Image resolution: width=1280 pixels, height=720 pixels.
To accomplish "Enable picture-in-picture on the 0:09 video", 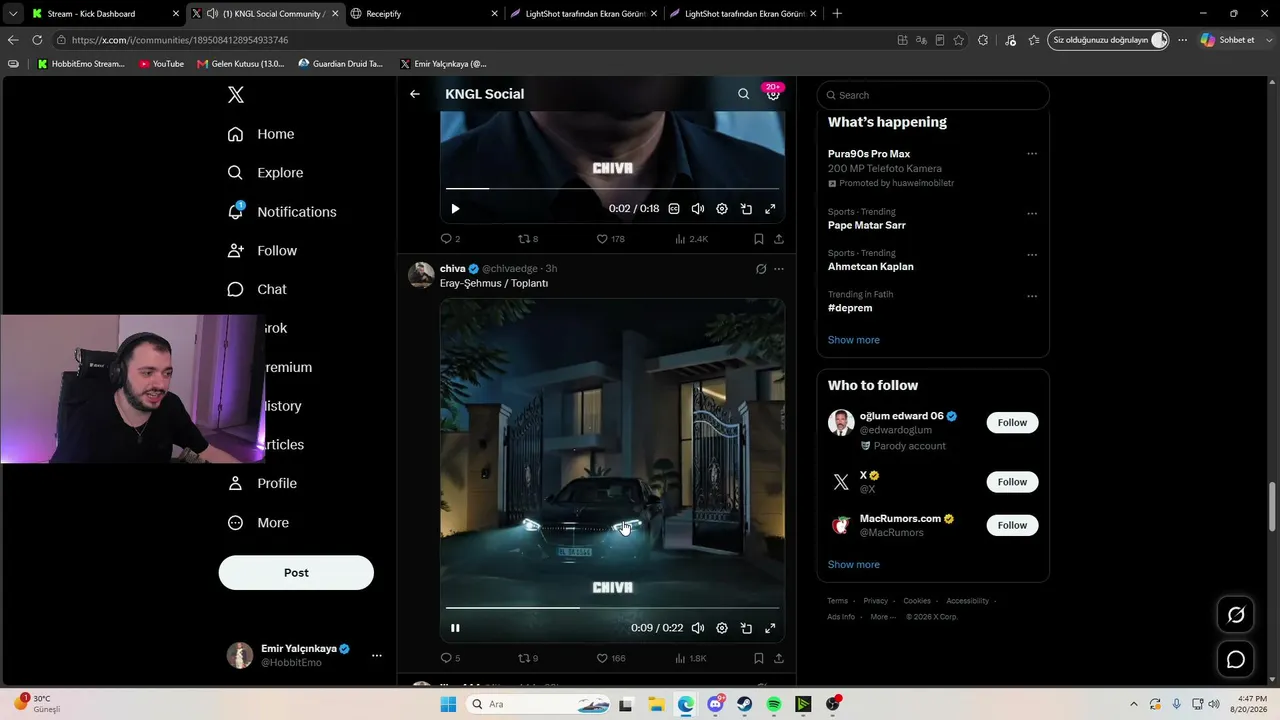I will 746,628.
